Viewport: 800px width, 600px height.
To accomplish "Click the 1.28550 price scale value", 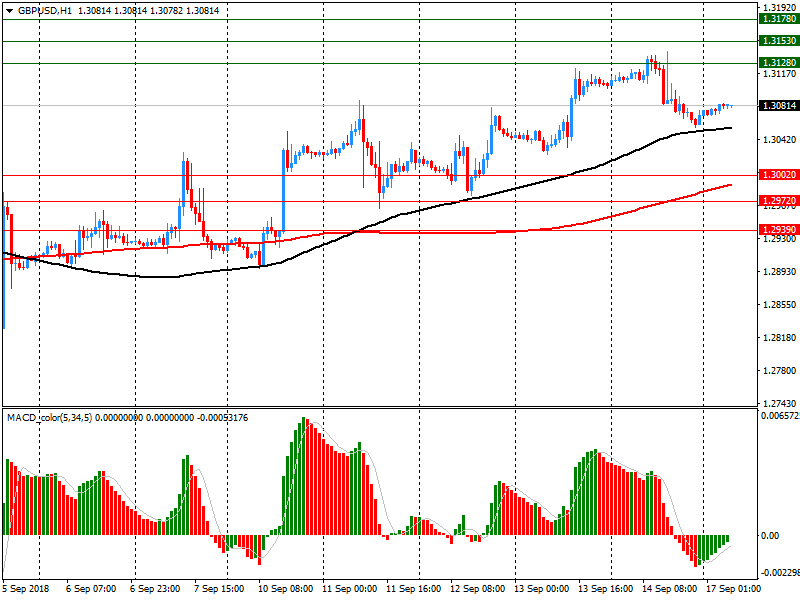I will 779,305.
